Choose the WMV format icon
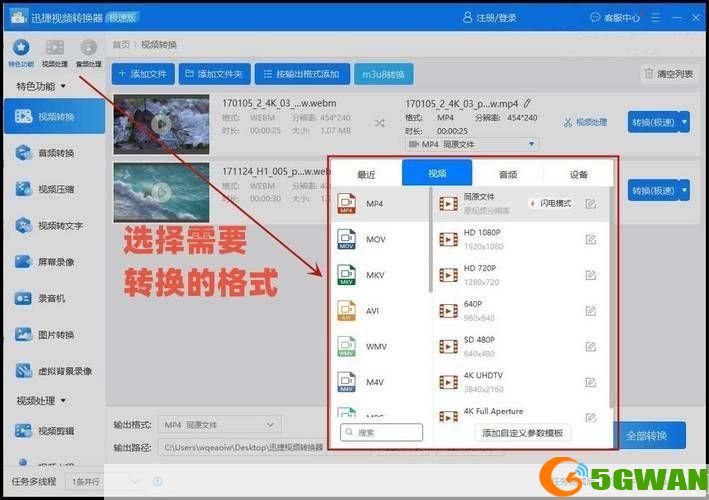This screenshot has height=500, width=709. click(347, 347)
